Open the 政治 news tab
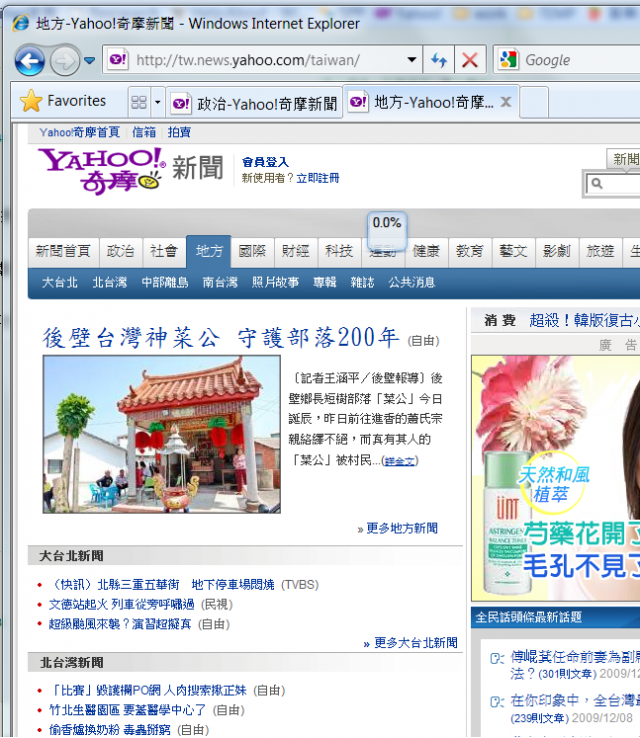This screenshot has width=640, height=738. 120,251
